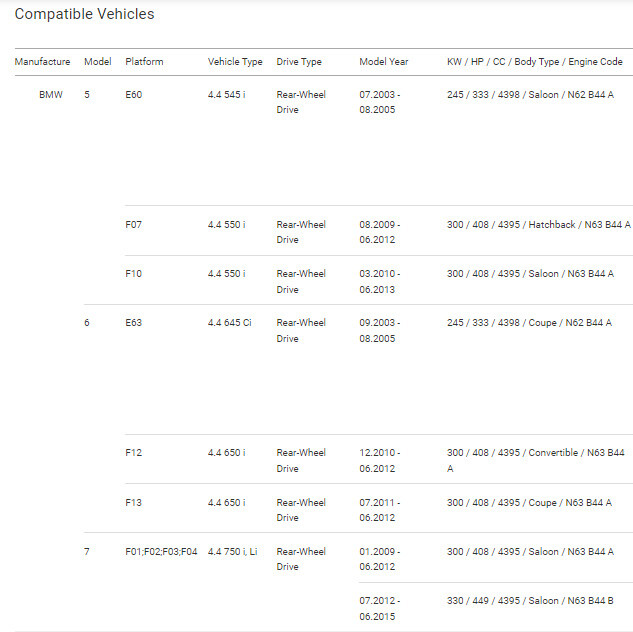Select the 4.4 750 i, Li vehicle type

click(x=233, y=551)
